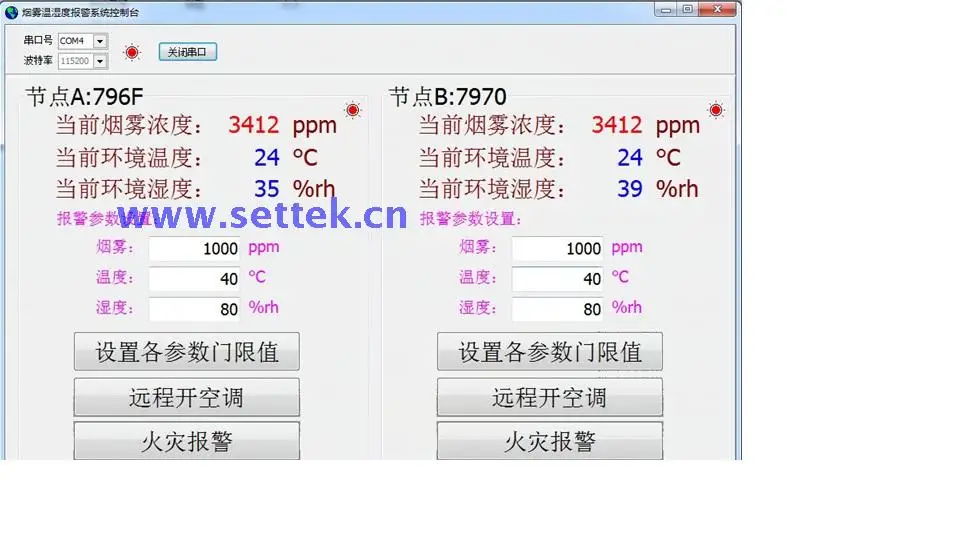The image size is (960, 540).
Task: Focus node A humidity threshold field 80
Action: 195,309
